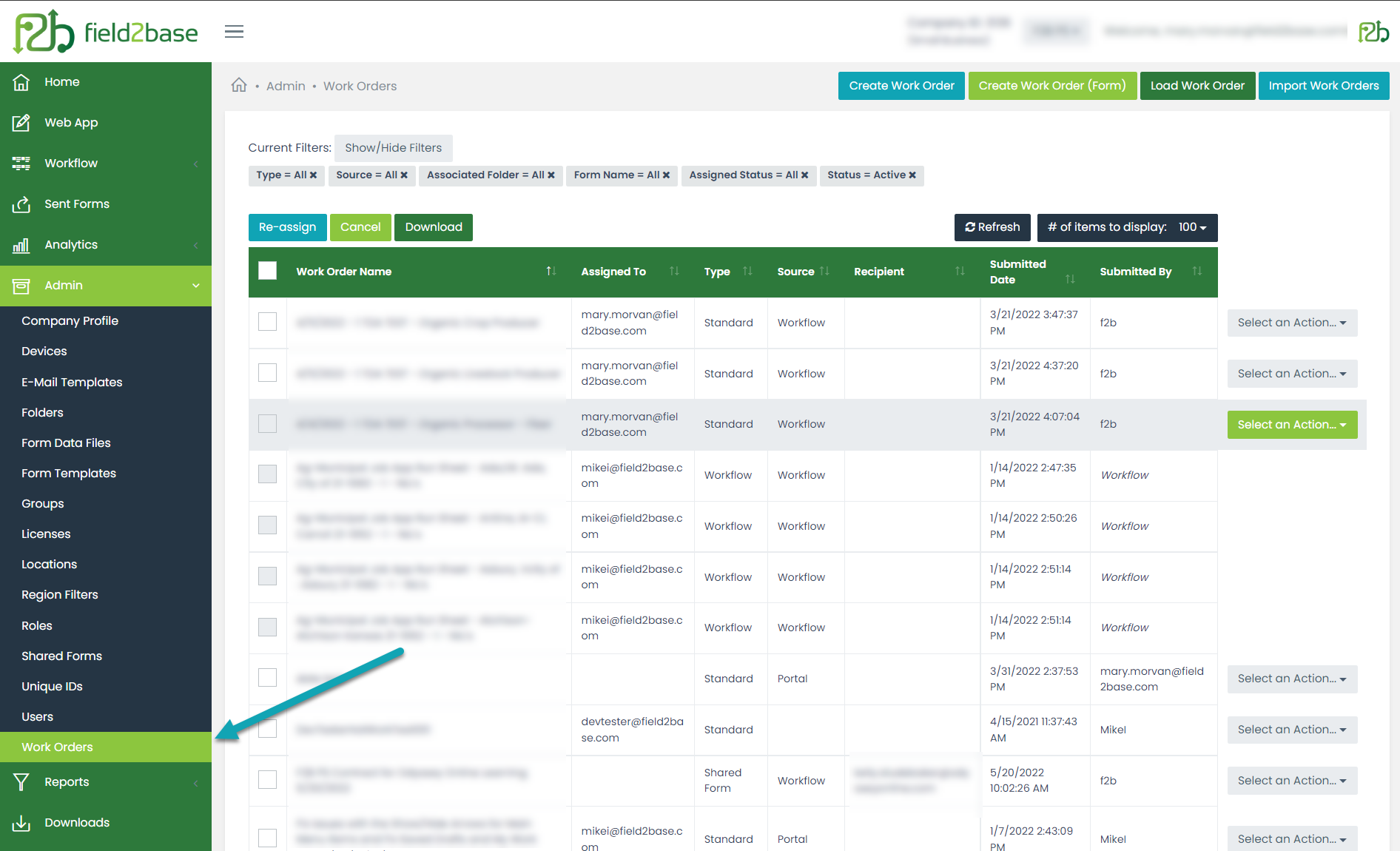The image size is (1400, 851).
Task: Click Show/Hide Filters button
Action: (x=393, y=148)
